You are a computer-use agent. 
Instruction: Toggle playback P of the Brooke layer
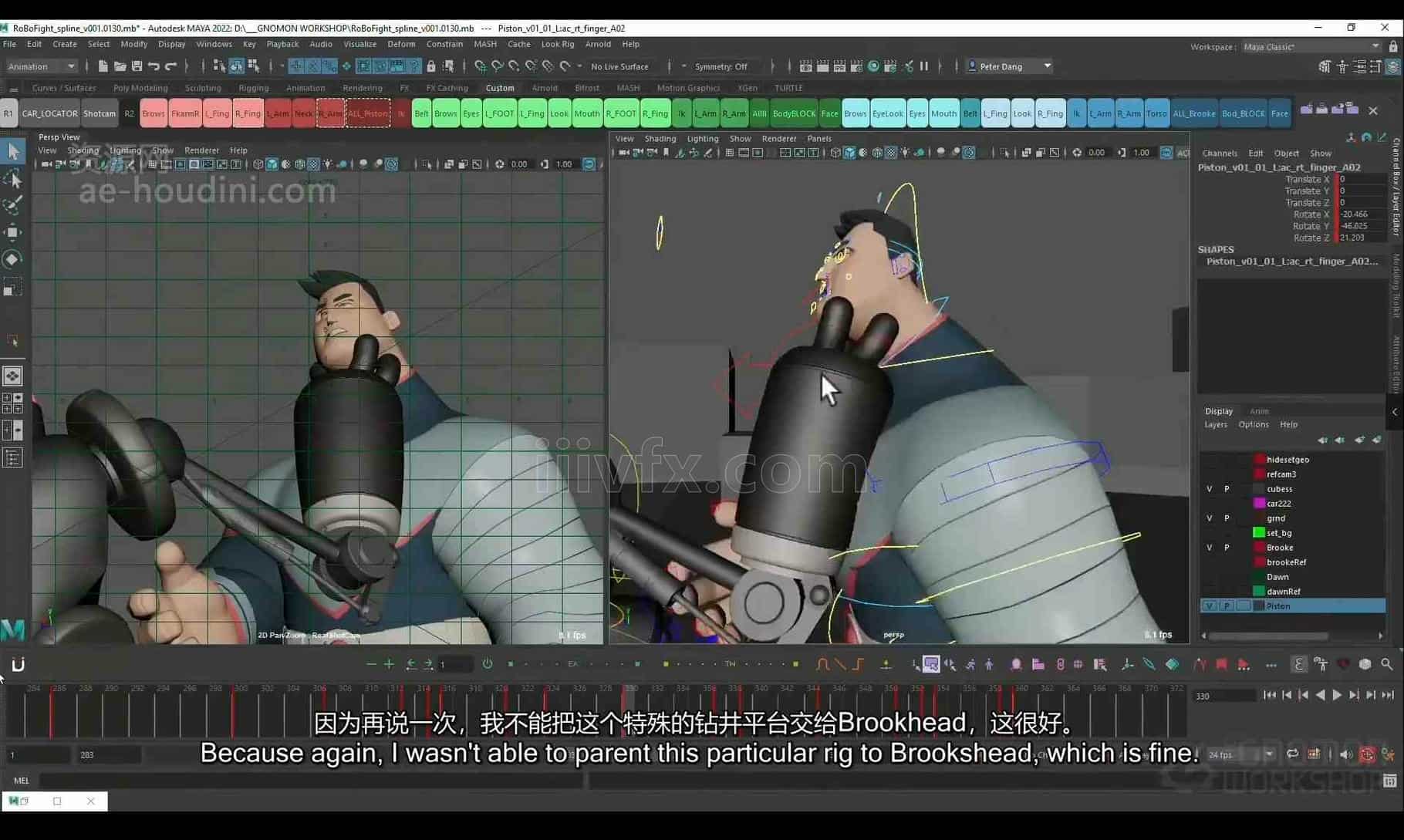1227,548
